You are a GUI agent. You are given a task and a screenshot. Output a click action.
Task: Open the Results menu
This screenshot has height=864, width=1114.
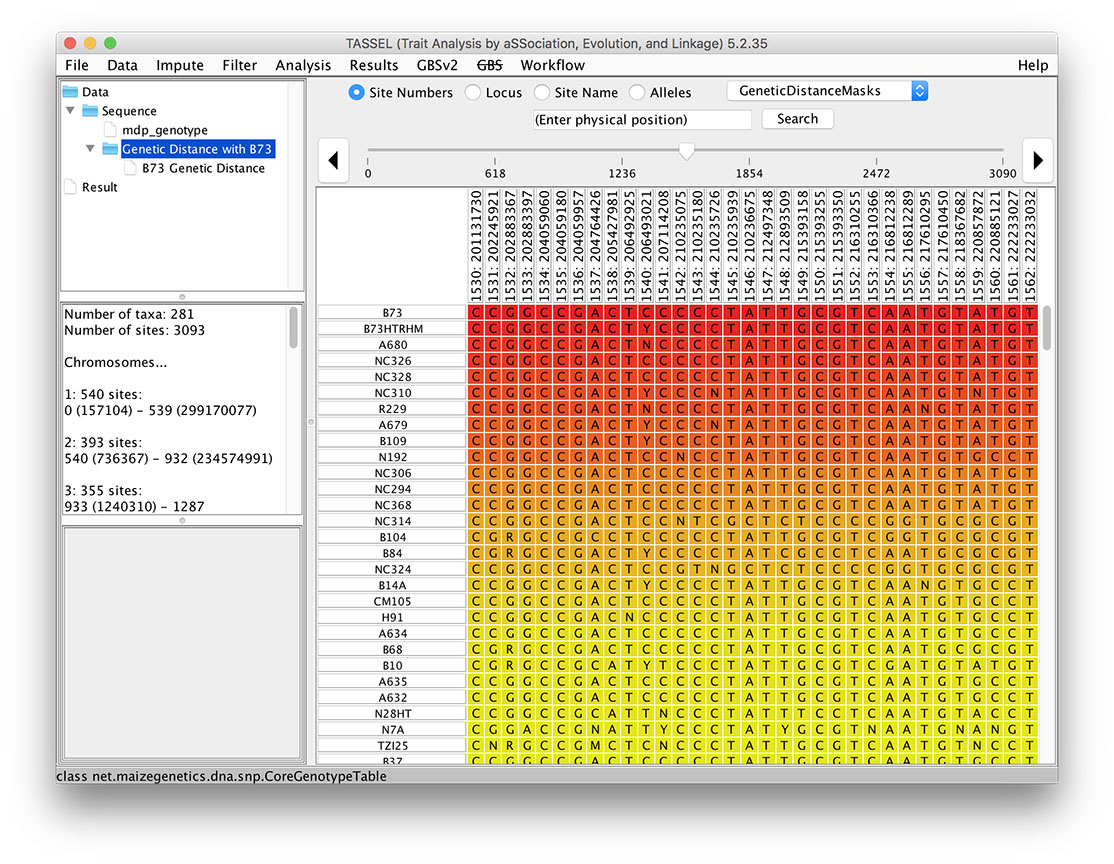374,65
